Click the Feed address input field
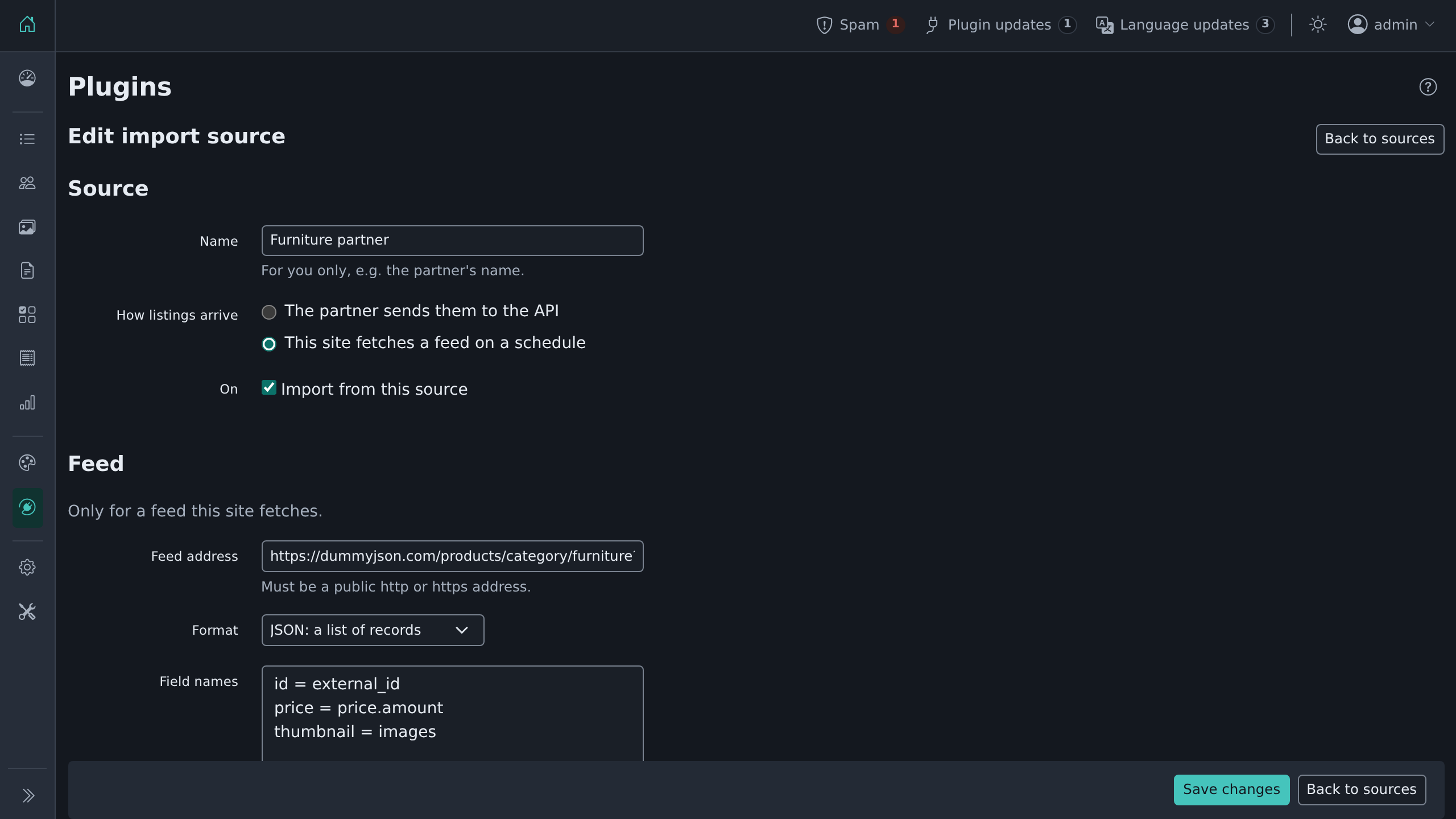Screen dimensions: 1456x819 (452, 556)
